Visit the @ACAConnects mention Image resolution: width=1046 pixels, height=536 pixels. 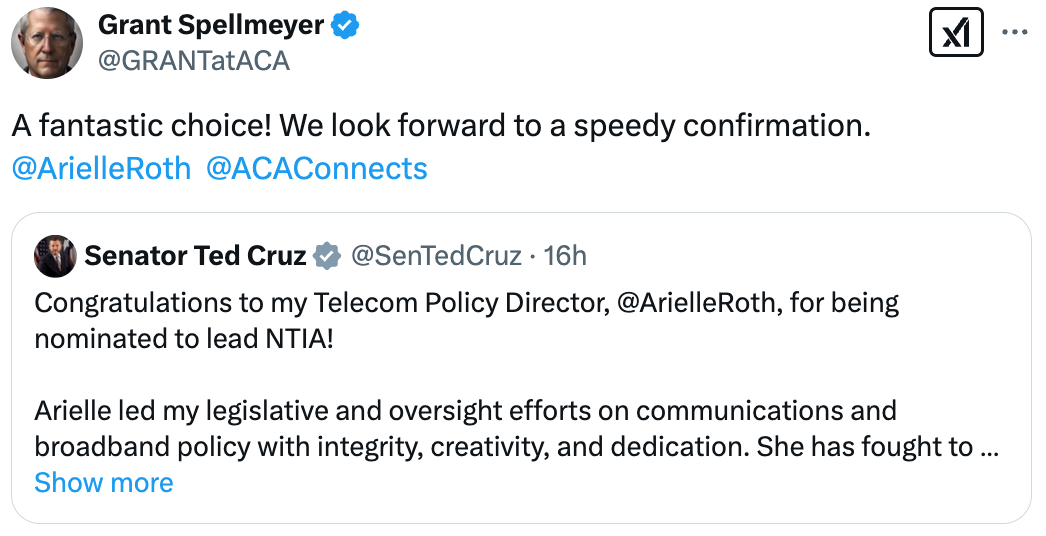(316, 168)
